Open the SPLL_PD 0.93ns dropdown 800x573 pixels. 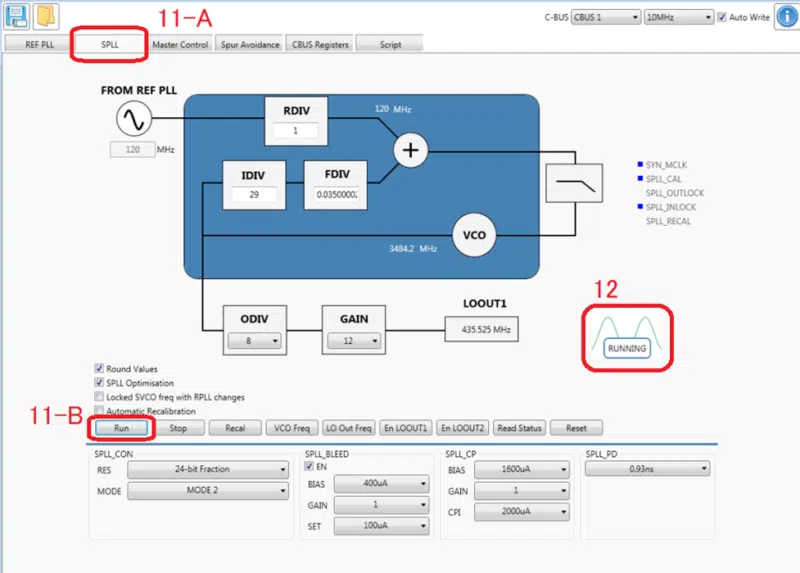pyautogui.click(x=648, y=469)
